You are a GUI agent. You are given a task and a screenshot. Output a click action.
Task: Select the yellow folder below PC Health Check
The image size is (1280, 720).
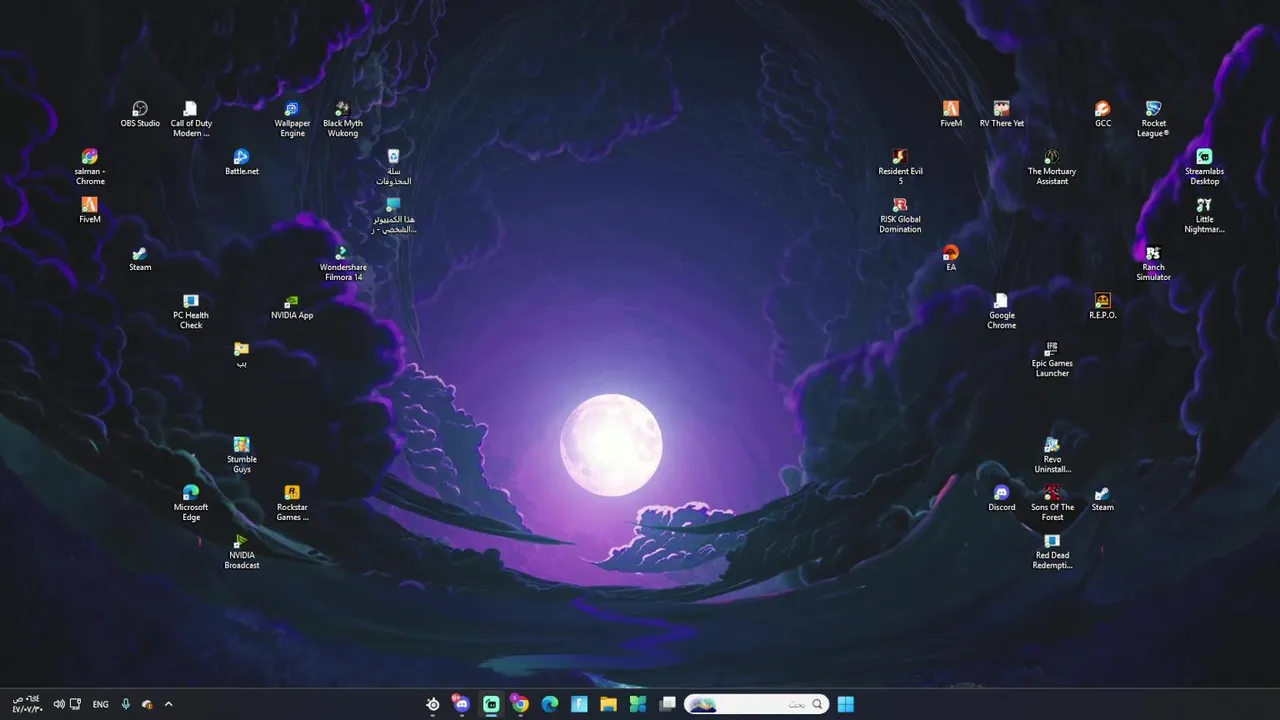pyautogui.click(x=241, y=354)
